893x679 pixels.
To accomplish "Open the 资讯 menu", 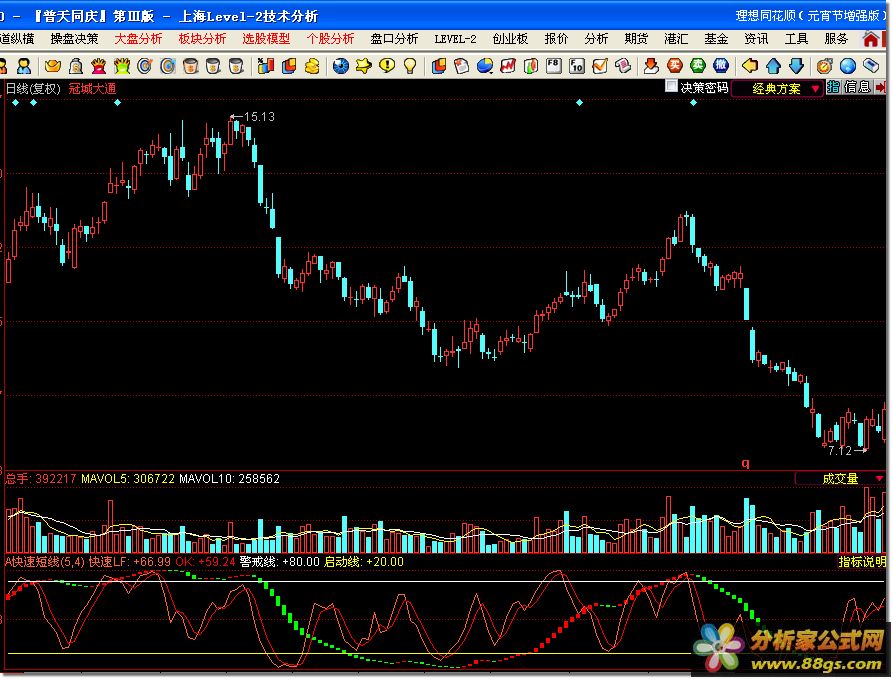I will [x=756, y=39].
